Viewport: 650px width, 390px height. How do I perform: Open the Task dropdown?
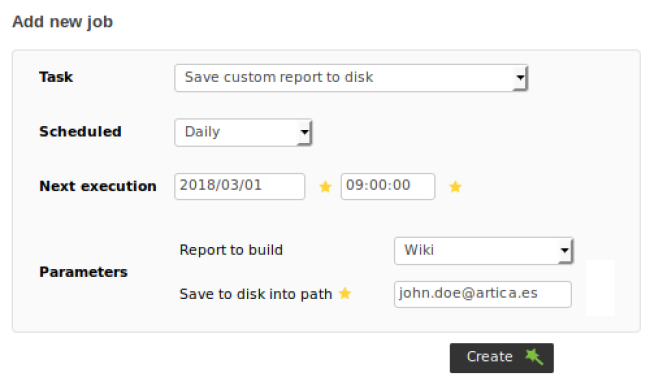(x=351, y=78)
